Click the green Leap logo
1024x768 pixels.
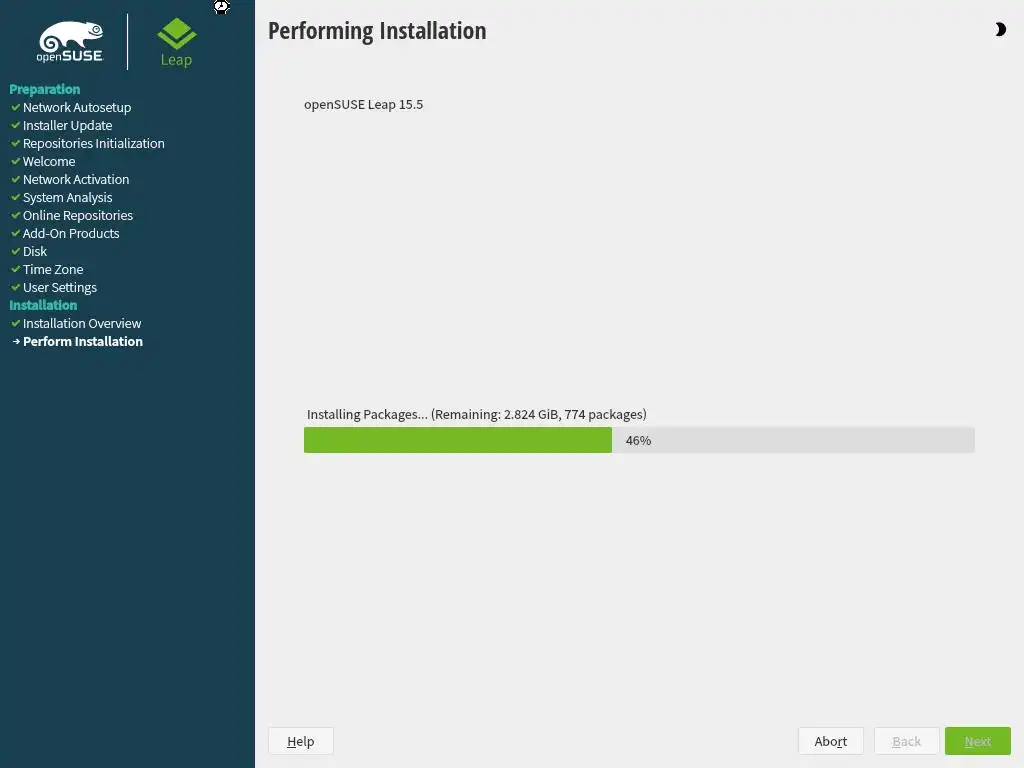(176, 42)
